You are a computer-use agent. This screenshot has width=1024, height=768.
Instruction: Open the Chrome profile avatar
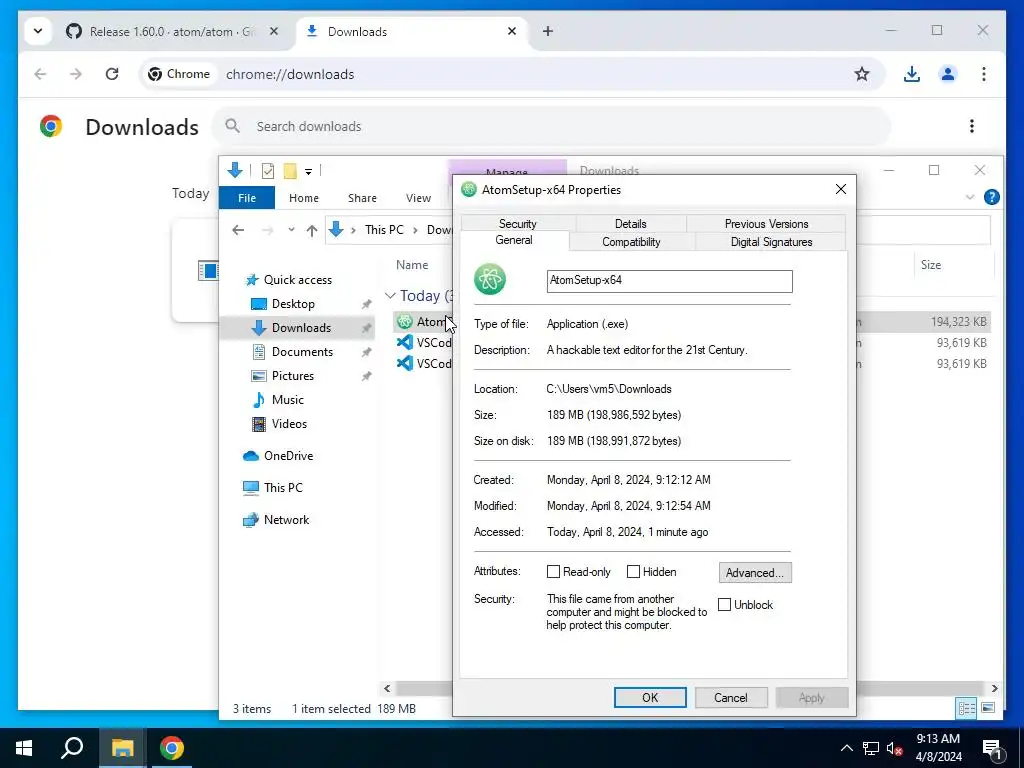(948, 74)
